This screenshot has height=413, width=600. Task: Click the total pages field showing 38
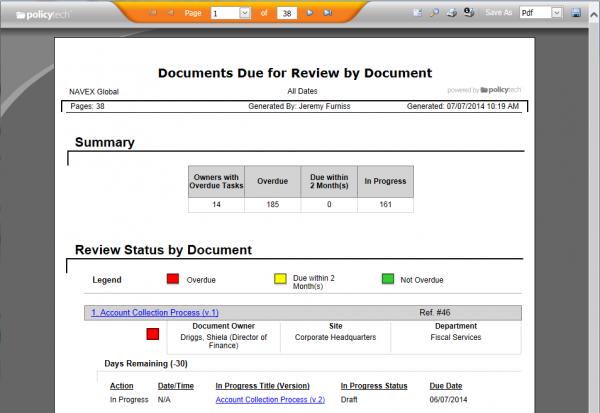(x=288, y=13)
